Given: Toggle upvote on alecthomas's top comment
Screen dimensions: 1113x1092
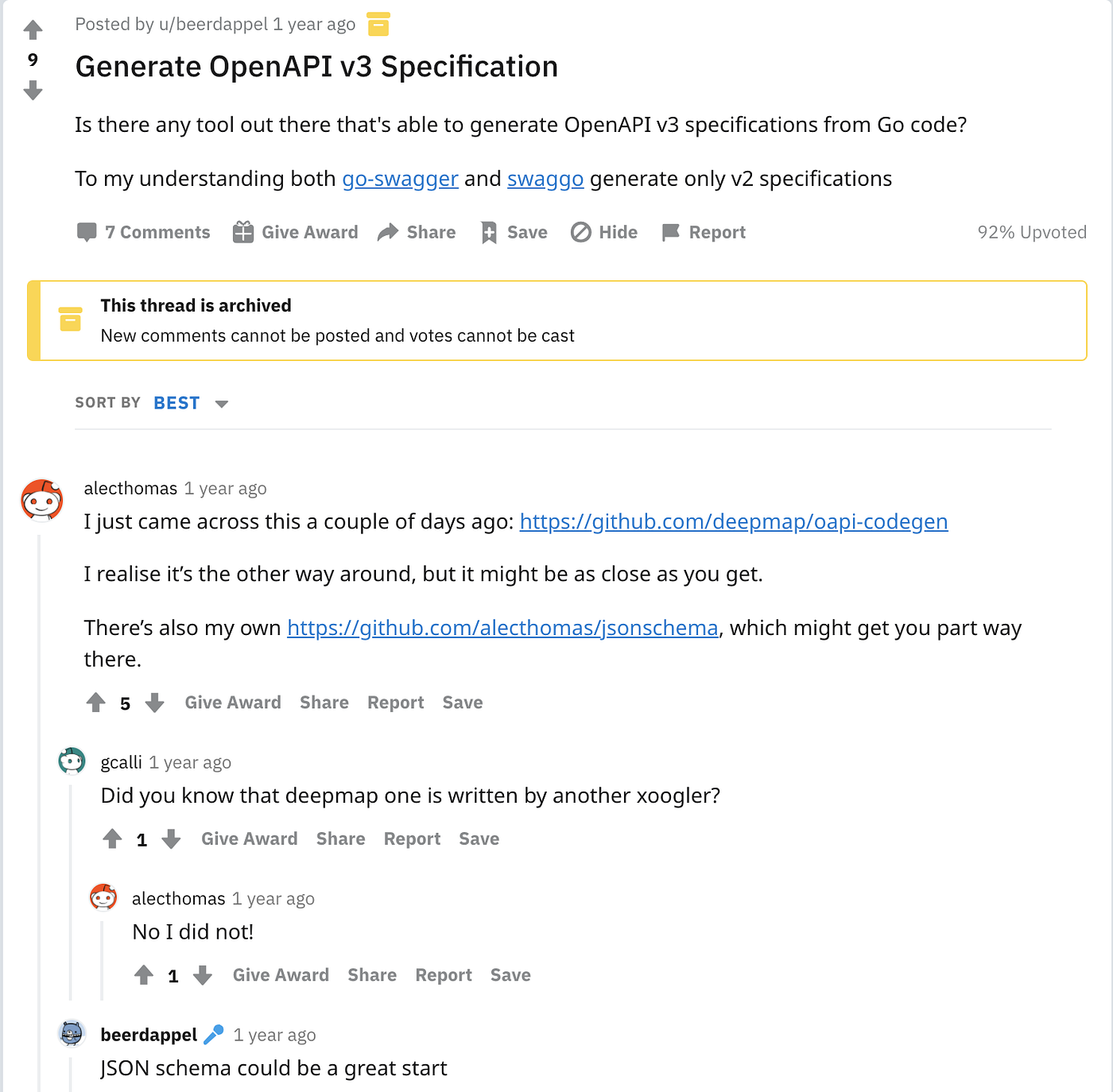Looking at the screenshot, I should coord(96,702).
